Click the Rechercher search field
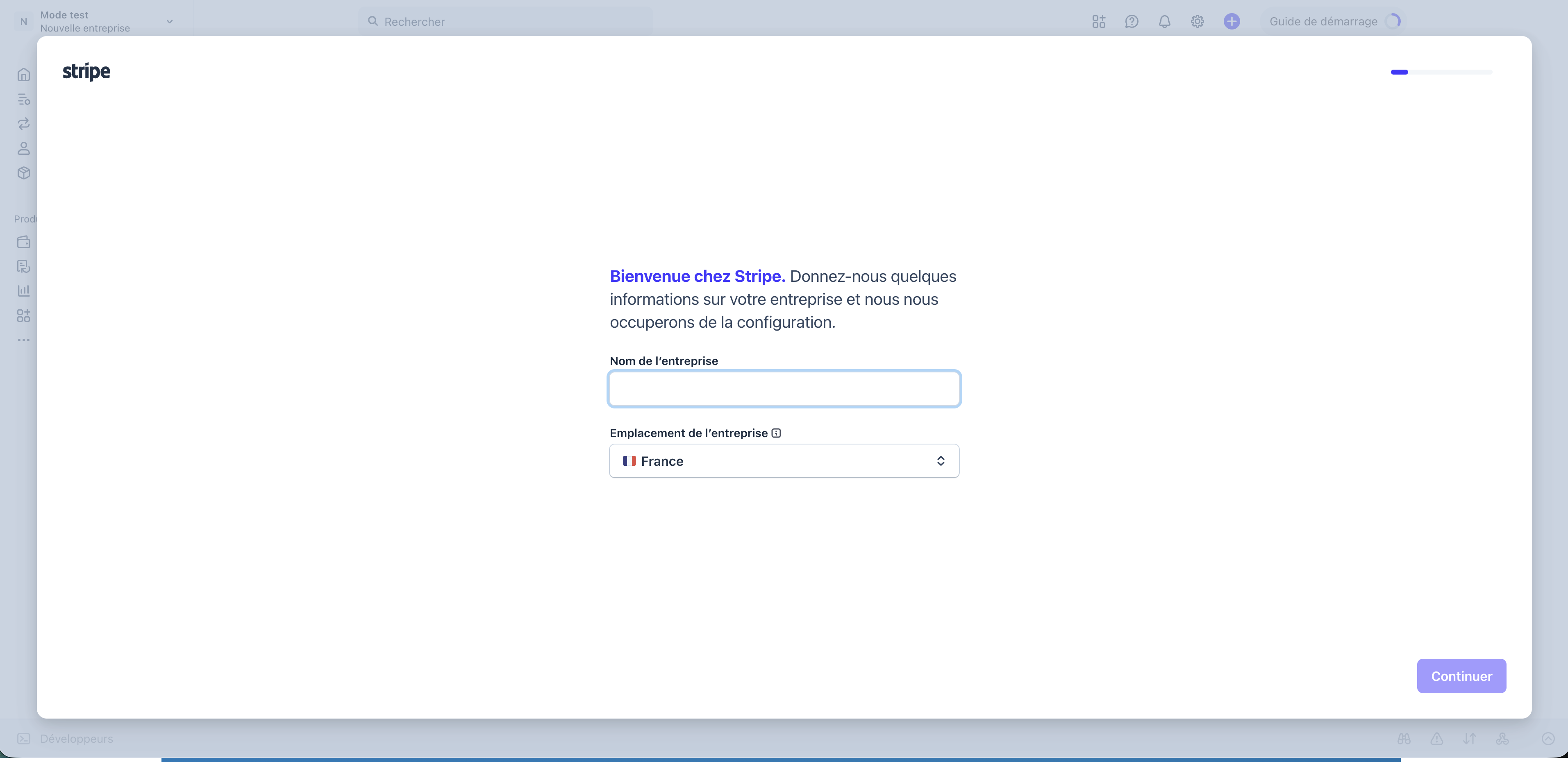The image size is (1568, 762). [505, 21]
